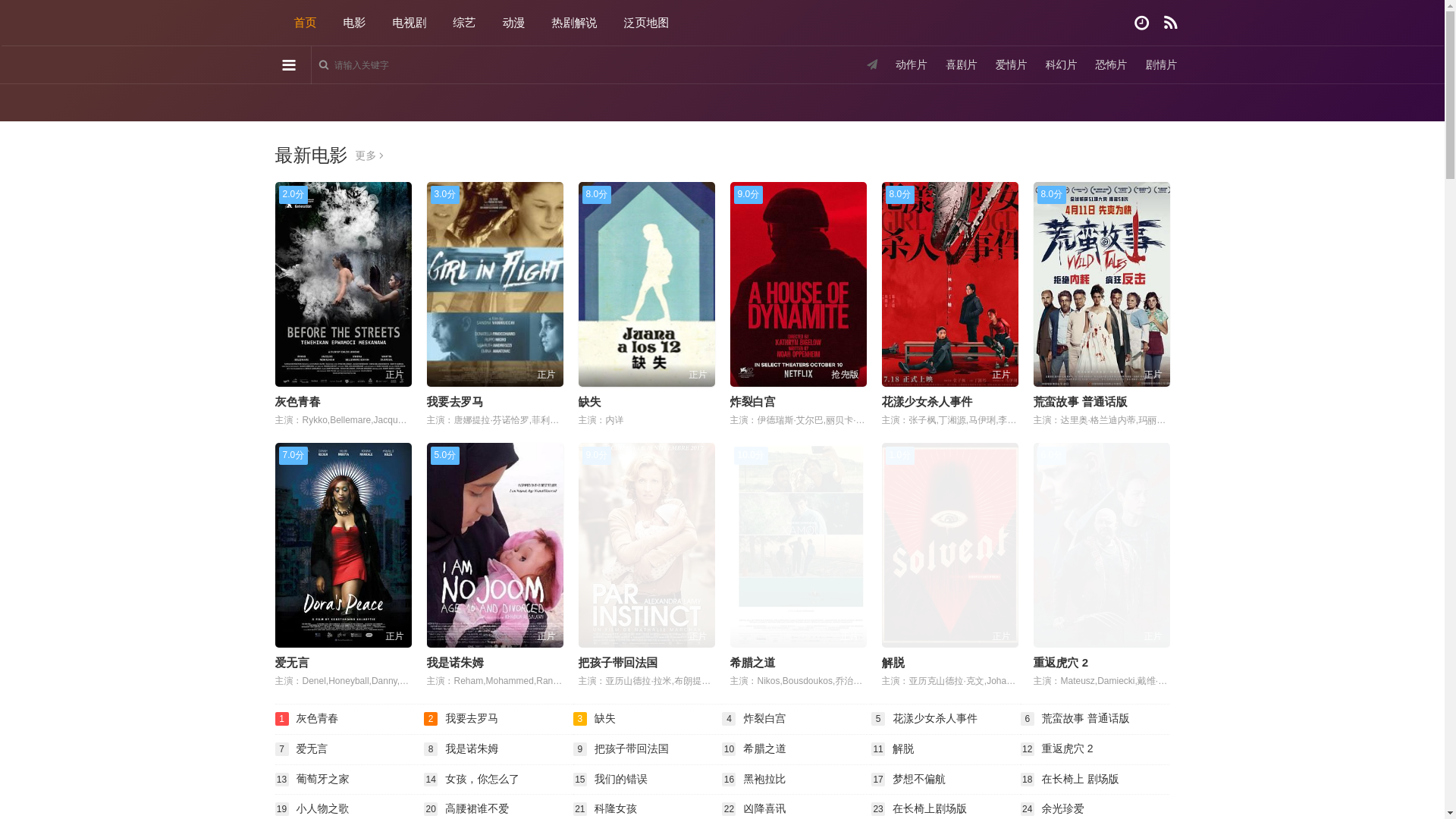Viewport: 1456px width, 819px height.
Task: Select the 喜剧片 genre link
Action: (x=961, y=65)
